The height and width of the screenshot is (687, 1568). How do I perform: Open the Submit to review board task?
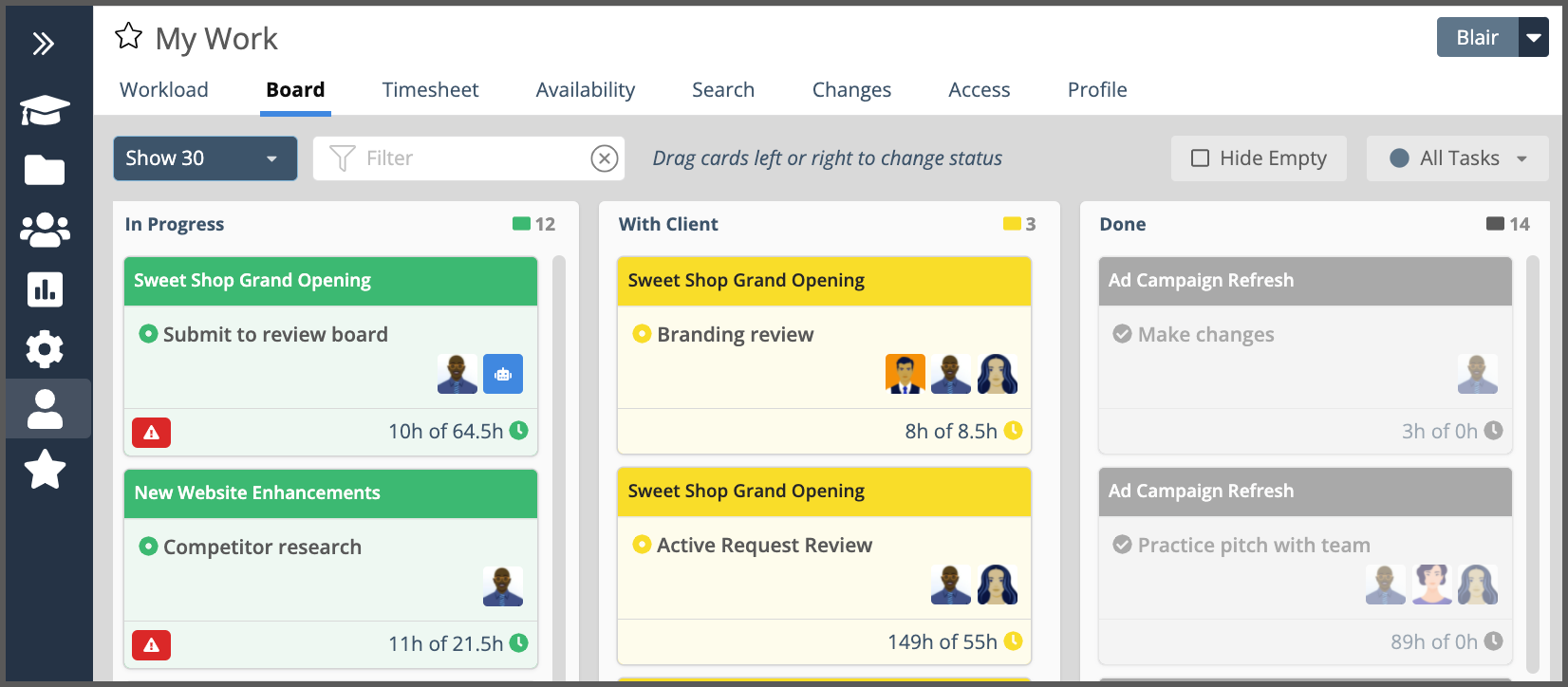[275, 334]
